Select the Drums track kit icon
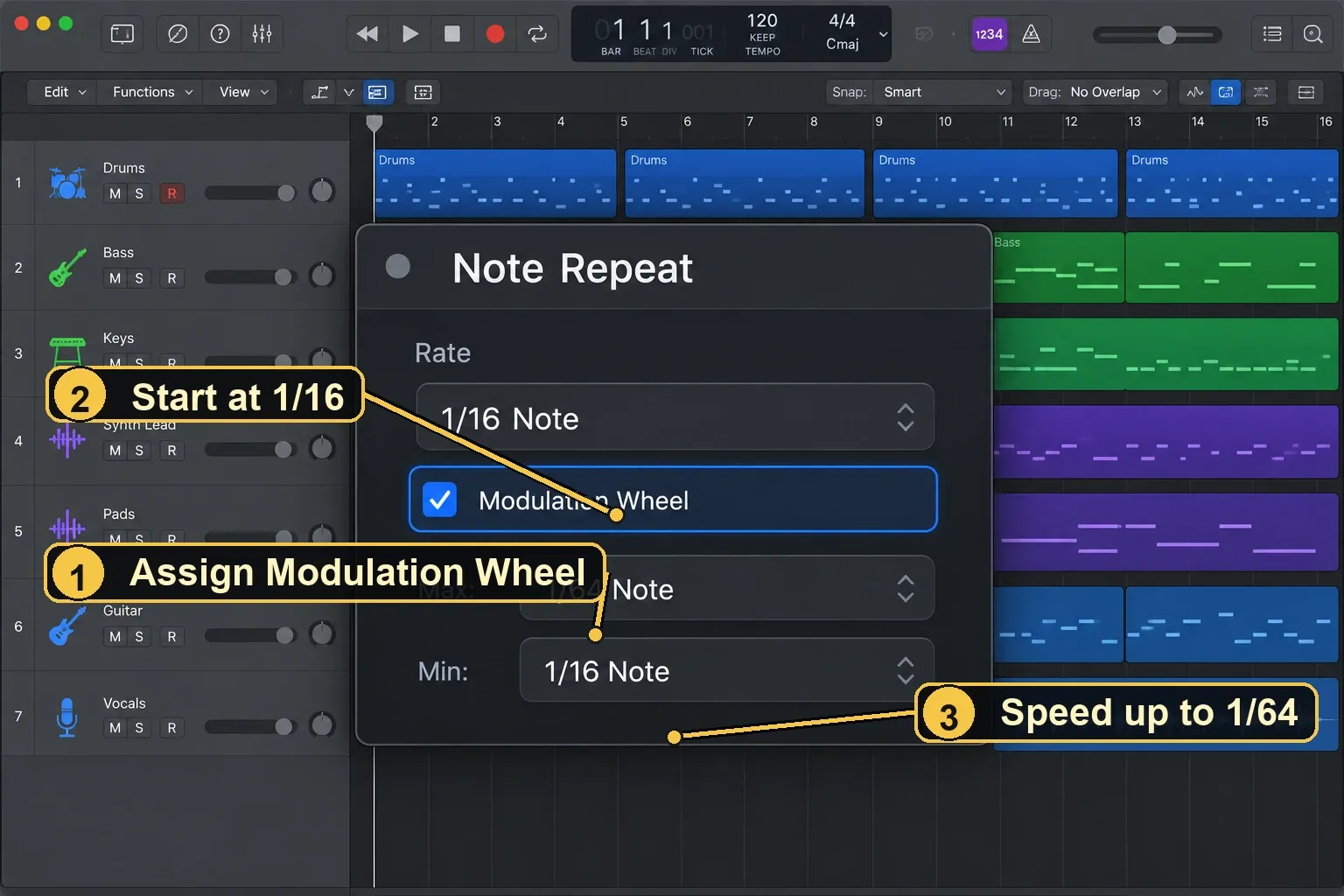Screen dimensions: 1344x896 pyautogui.click(x=67, y=182)
